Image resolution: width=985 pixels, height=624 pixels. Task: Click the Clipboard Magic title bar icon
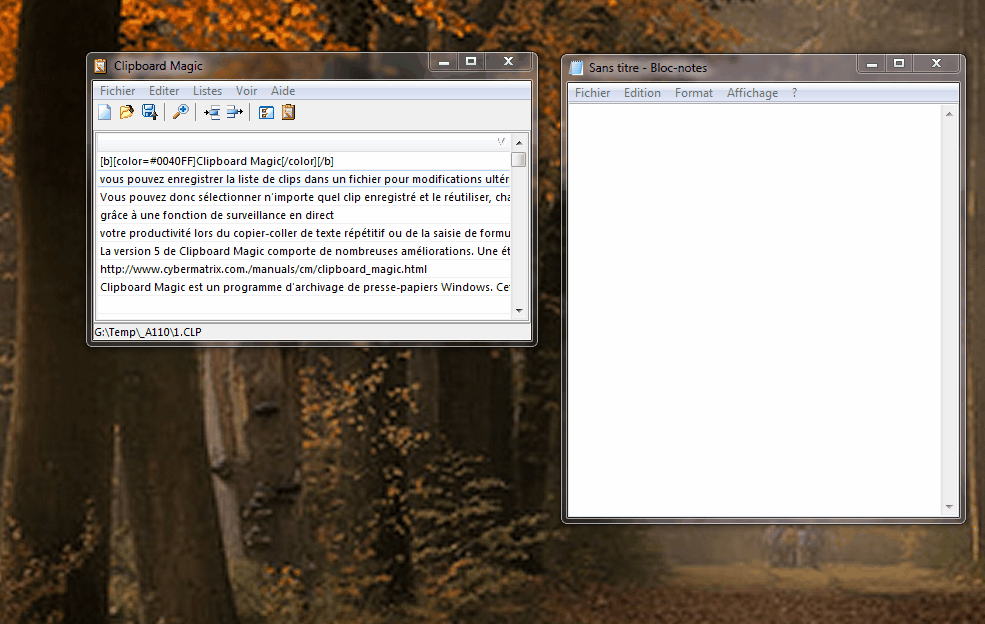(101, 66)
